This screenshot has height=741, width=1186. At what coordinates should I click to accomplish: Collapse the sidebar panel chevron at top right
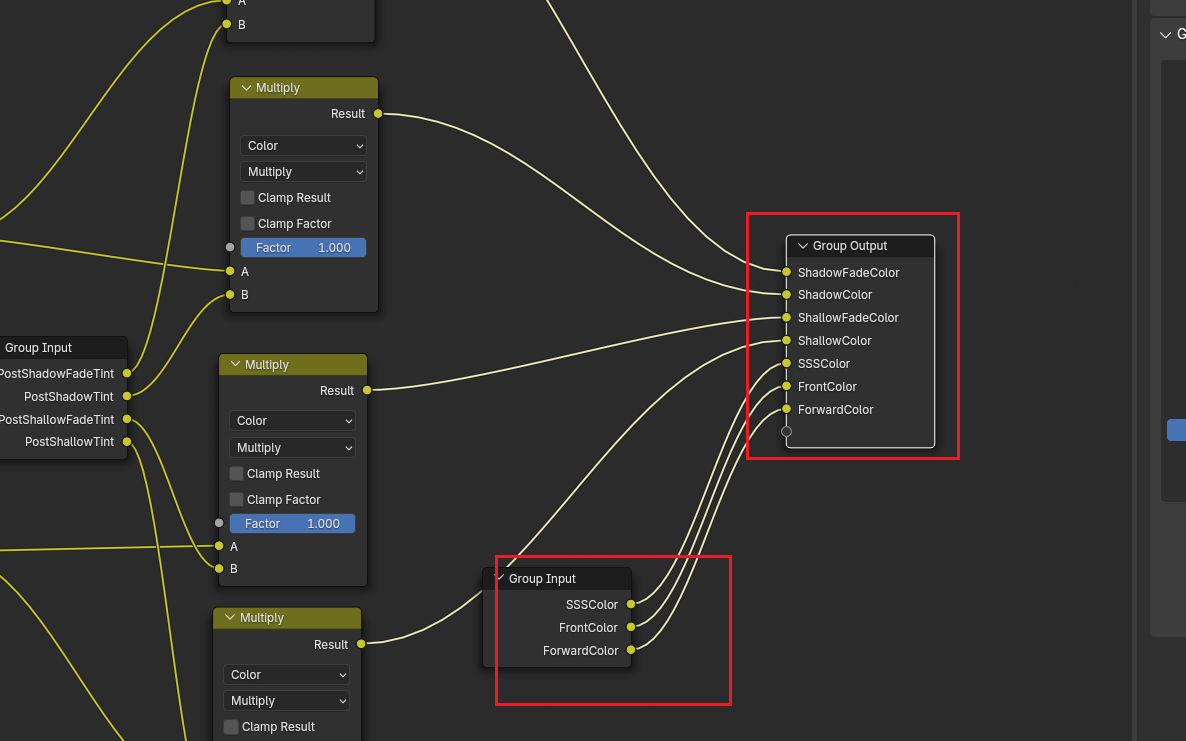point(1164,35)
